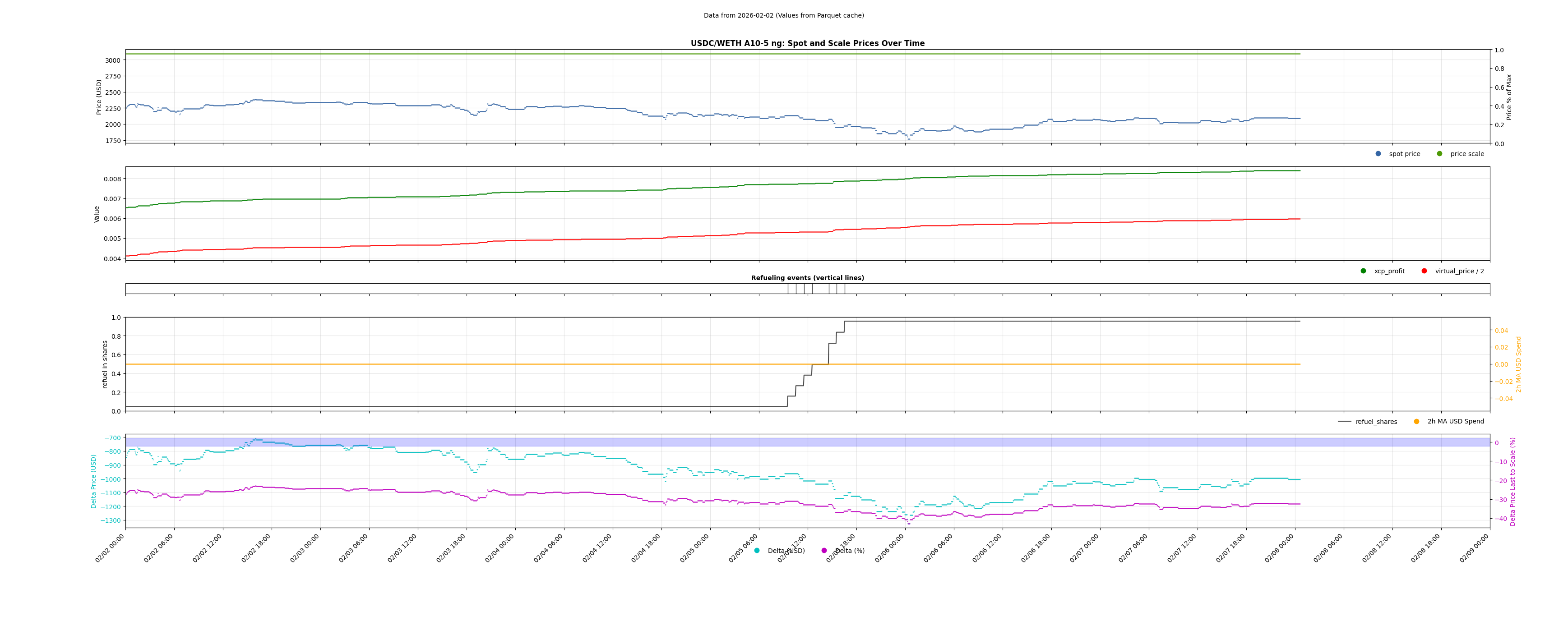Click the blue spot price legend marker
The image size is (1568, 621).
point(1378,154)
